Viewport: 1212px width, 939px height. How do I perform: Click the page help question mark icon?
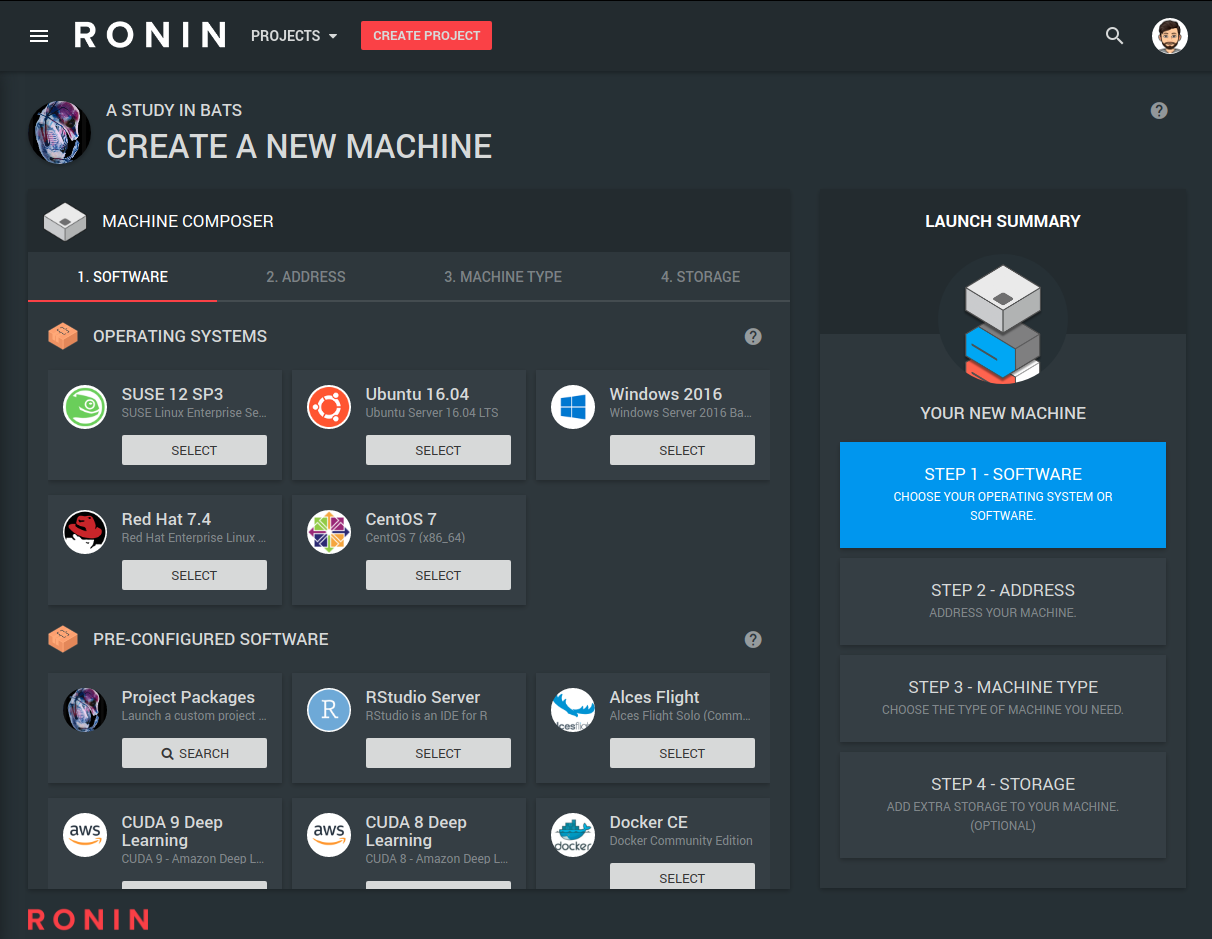coord(1159,111)
